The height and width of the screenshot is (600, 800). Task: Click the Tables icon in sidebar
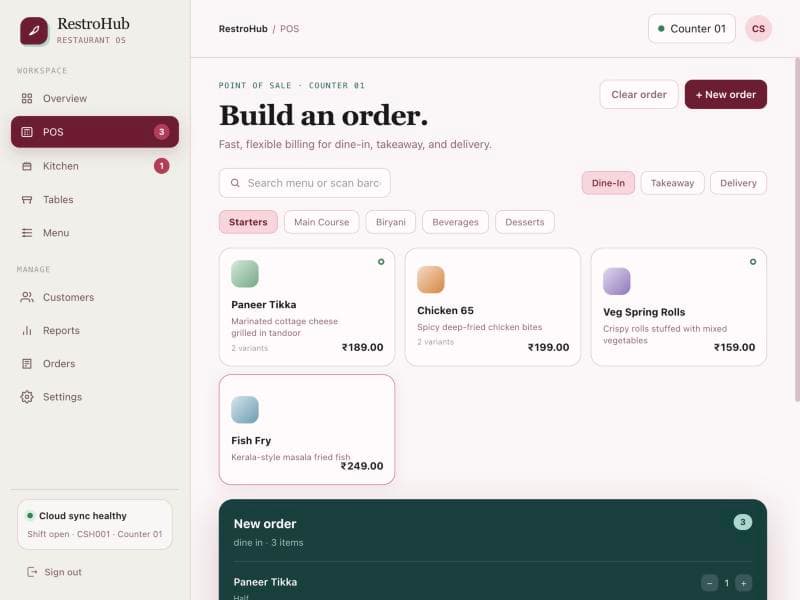coord(27,199)
